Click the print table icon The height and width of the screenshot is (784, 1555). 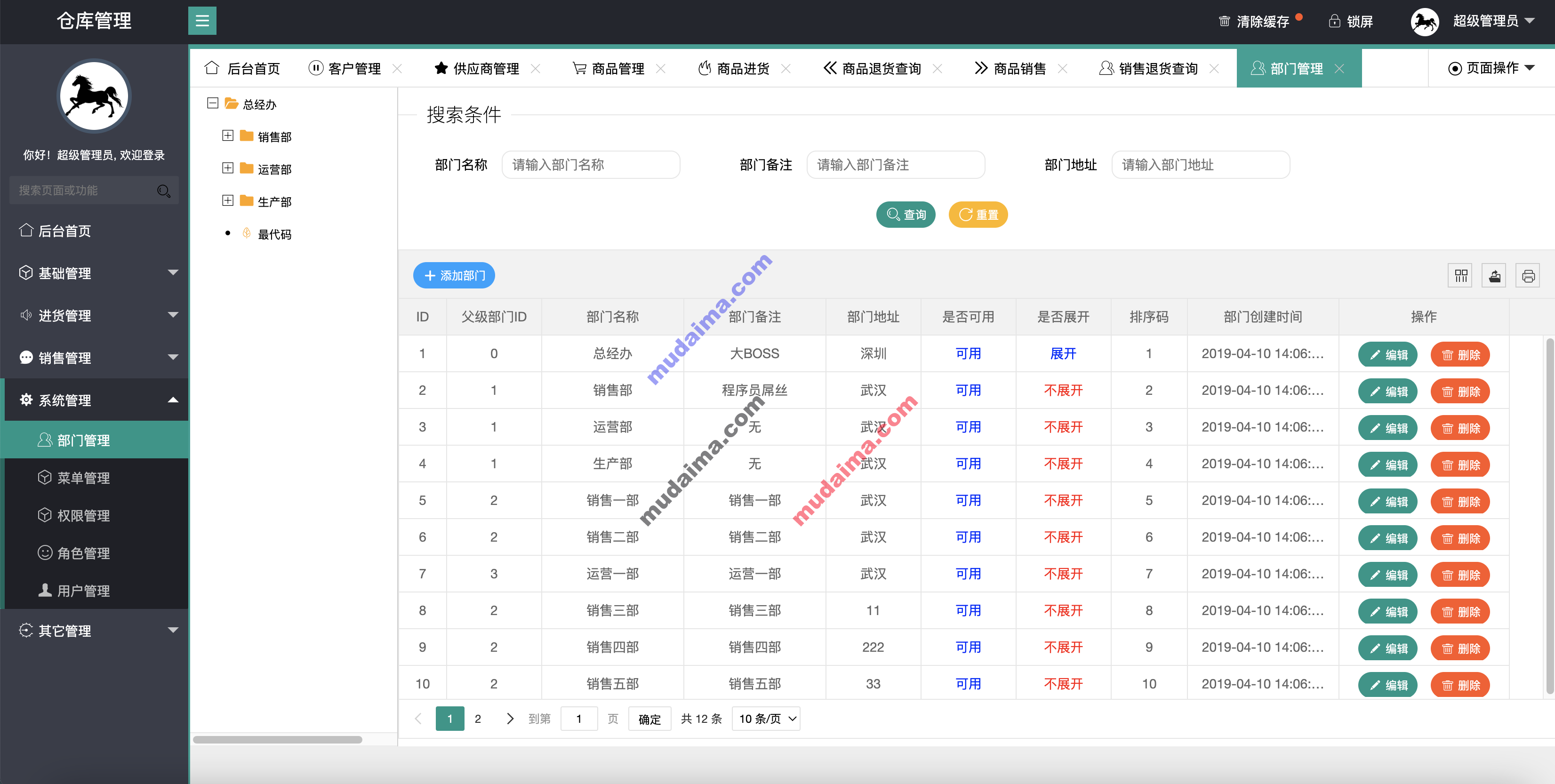1528,276
